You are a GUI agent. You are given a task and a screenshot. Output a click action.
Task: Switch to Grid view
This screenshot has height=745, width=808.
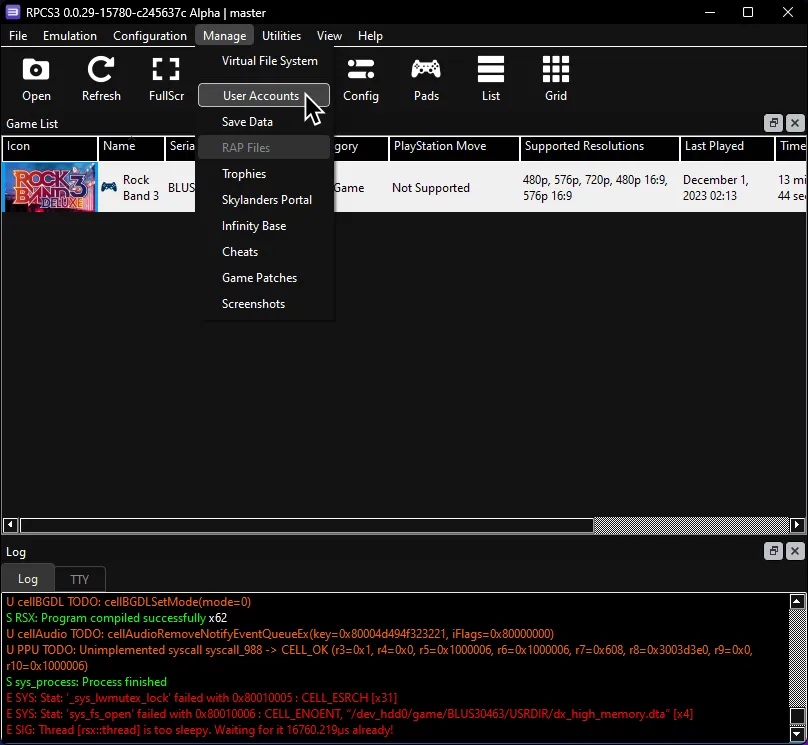tap(555, 80)
